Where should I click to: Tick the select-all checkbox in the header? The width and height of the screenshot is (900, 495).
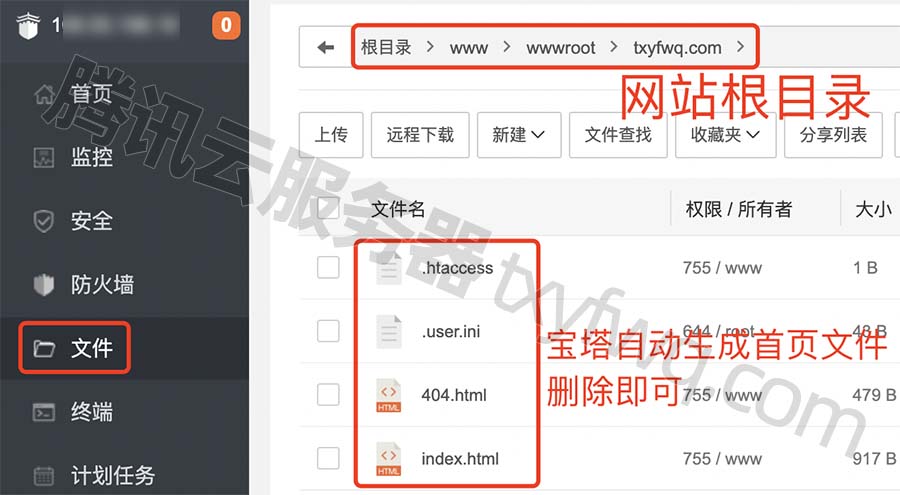tap(328, 208)
